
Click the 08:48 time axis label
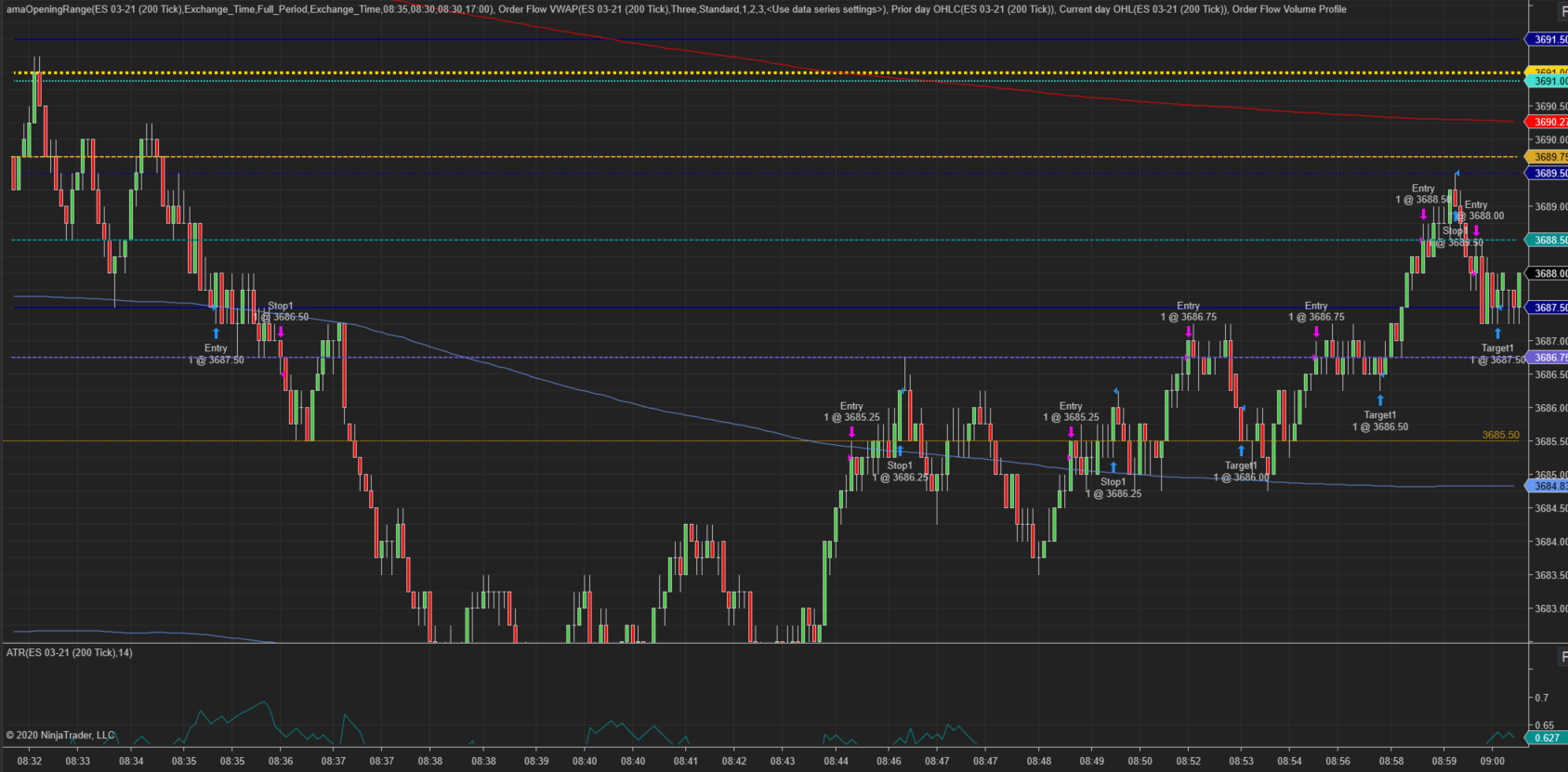[1039, 761]
